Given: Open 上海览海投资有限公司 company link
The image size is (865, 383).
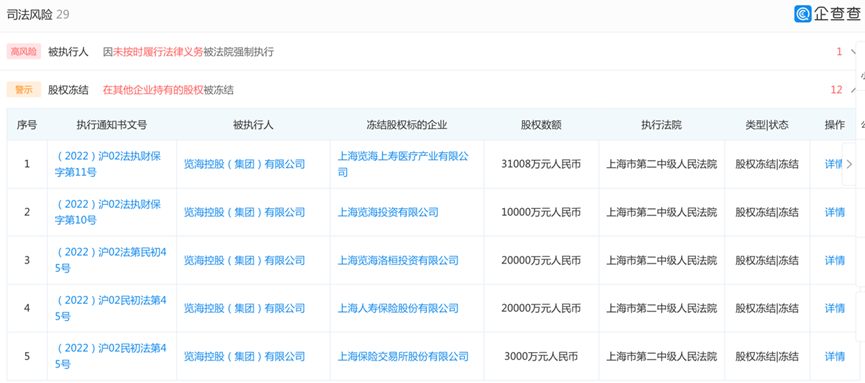Looking at the screenshot, I should point(388,212).
